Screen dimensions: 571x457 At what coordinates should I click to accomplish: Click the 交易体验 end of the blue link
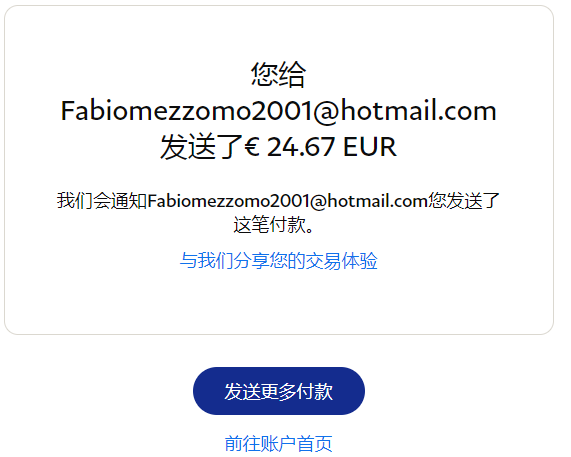(x=342, y=261)
